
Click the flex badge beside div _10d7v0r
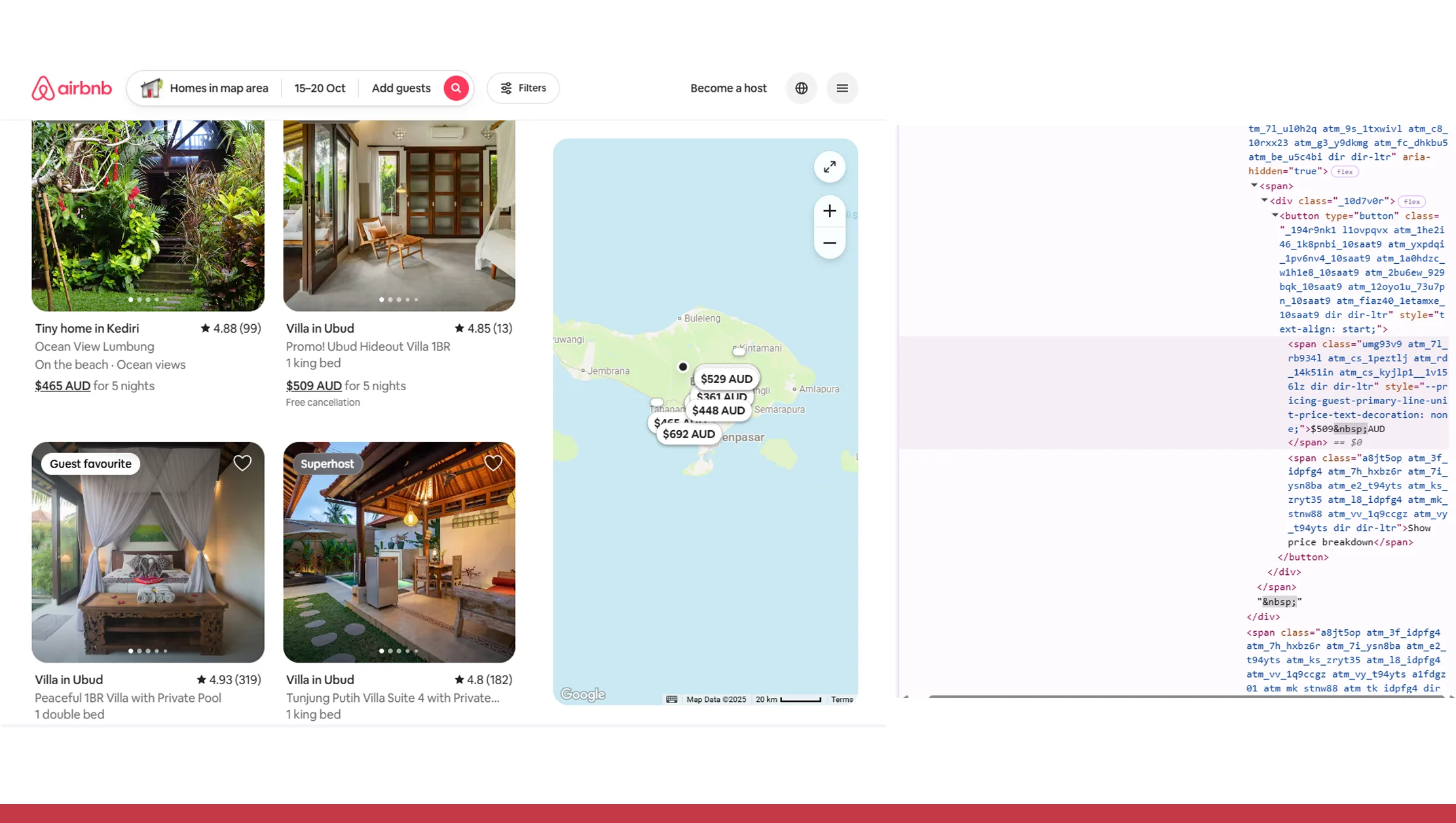(1411, 202)
